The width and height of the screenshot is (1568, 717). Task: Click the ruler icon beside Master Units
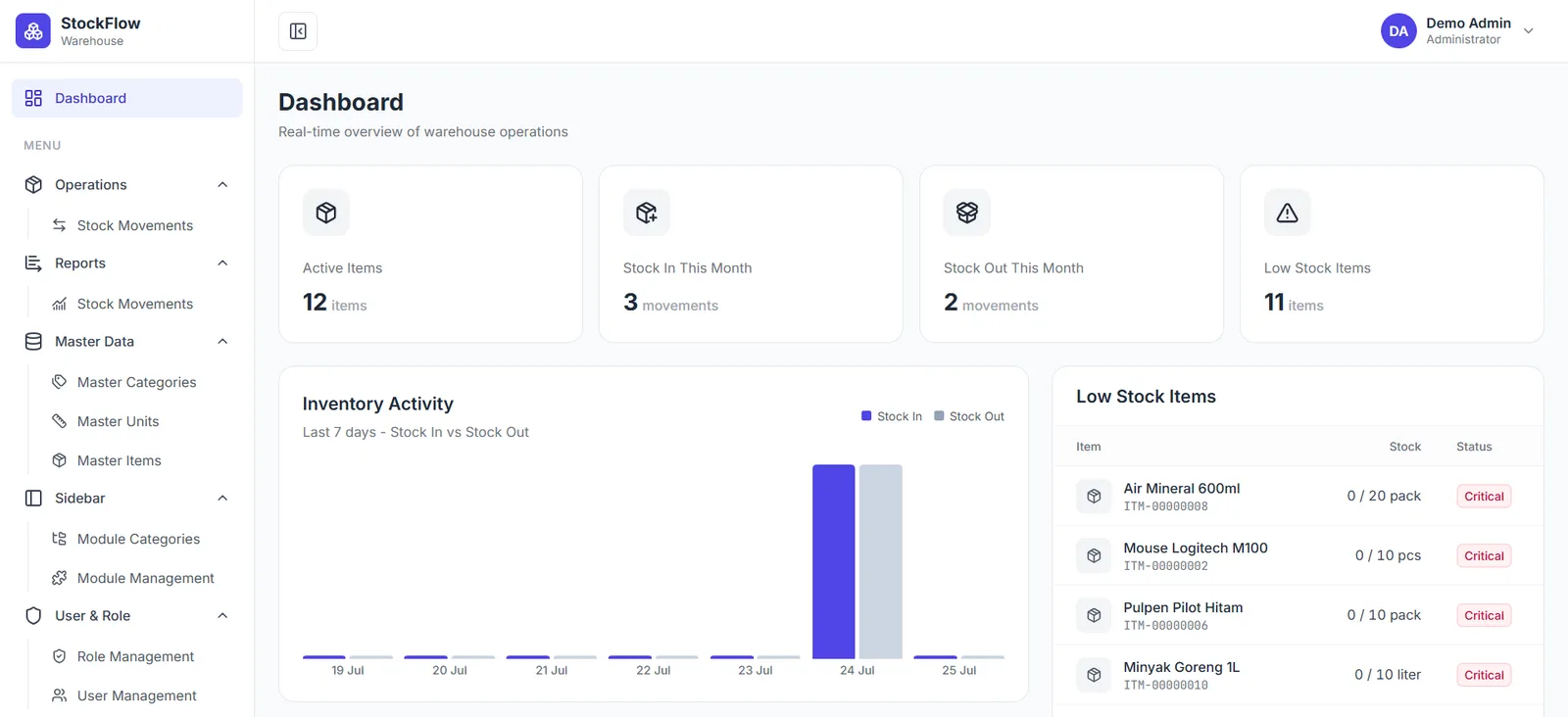60,421
